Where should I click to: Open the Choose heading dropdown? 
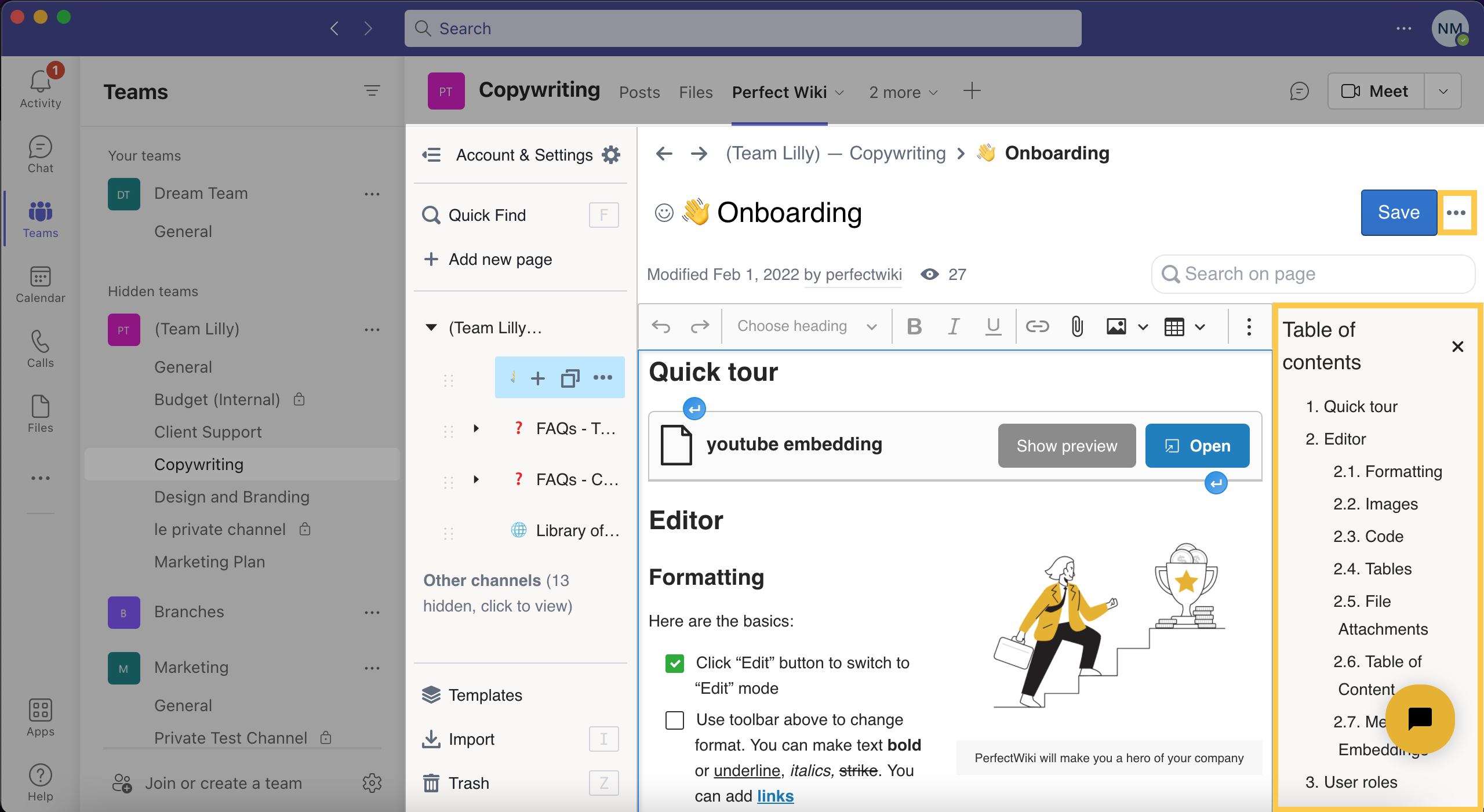tap(806, 326)
